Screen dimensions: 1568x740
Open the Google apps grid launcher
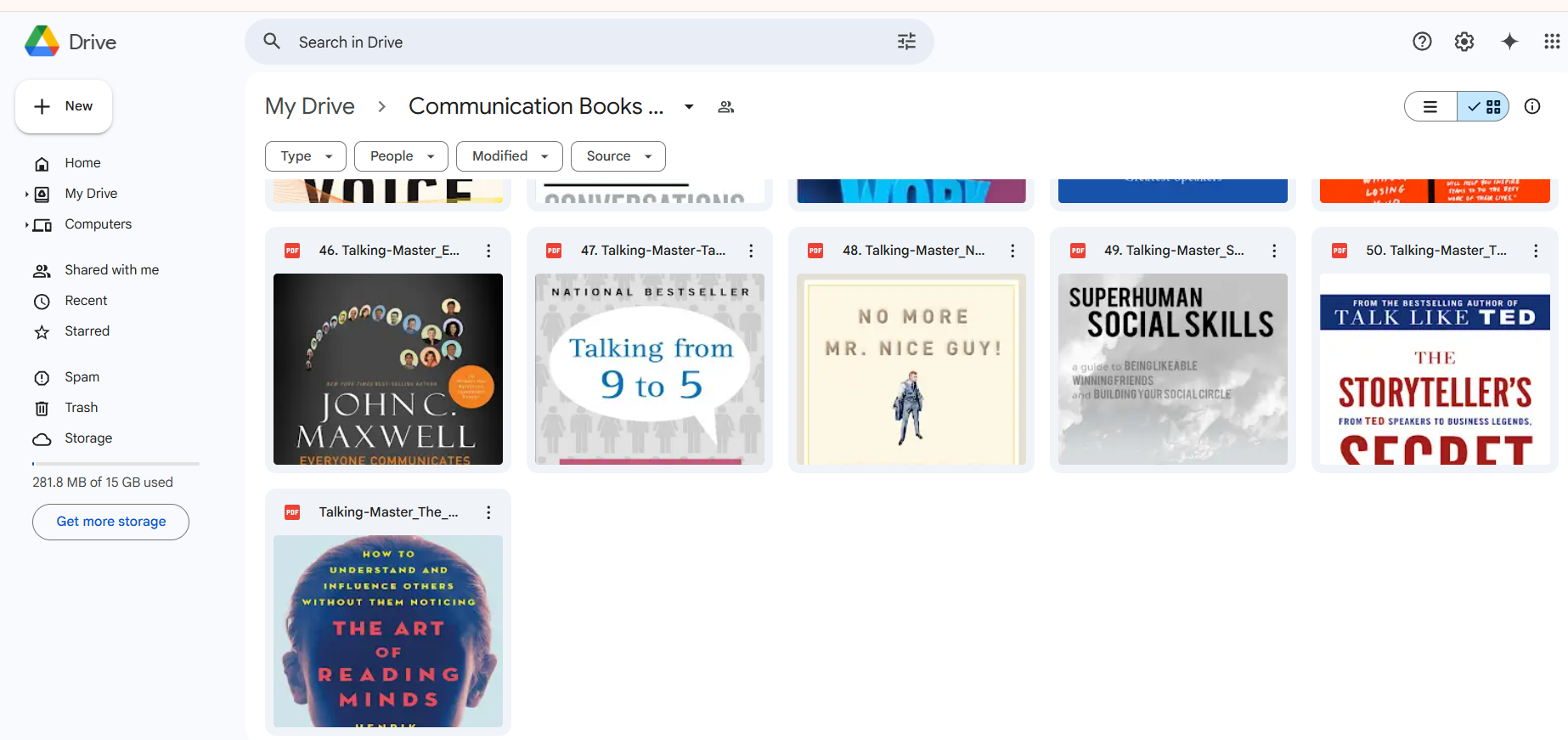click(1552, 42)
